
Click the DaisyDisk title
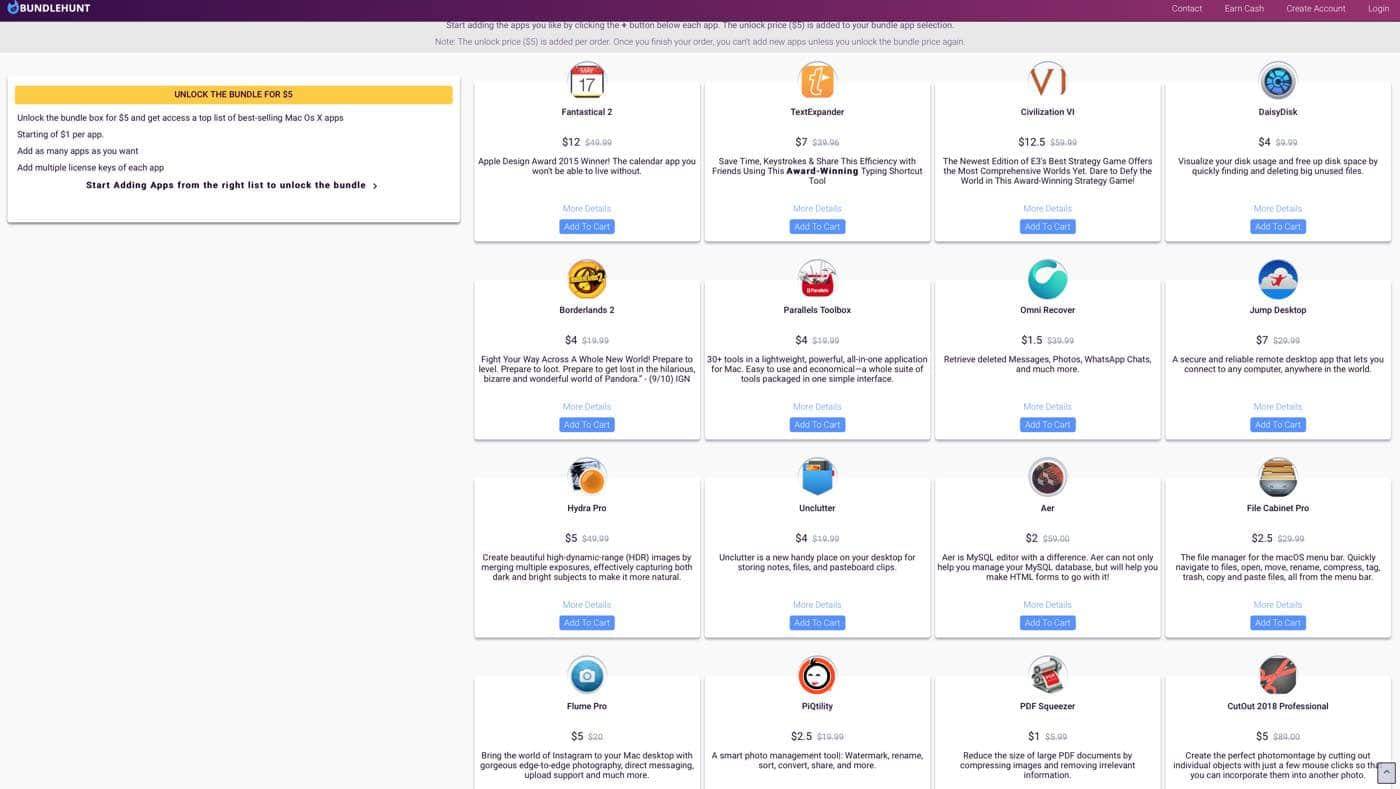[x=1278, y=112]
